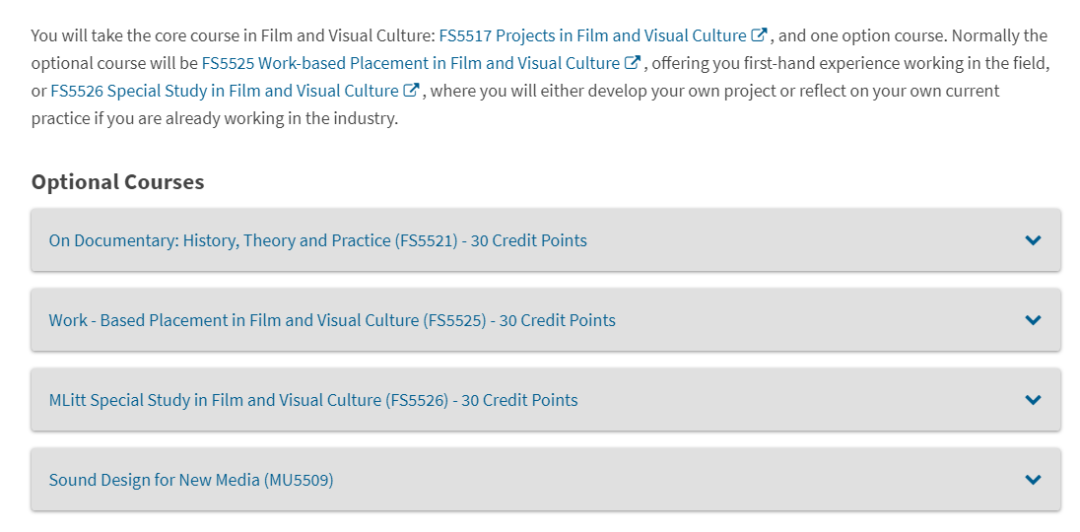Open FS5525 Work-based Placement link
The image size is (1080, 532).
(410, 63)
